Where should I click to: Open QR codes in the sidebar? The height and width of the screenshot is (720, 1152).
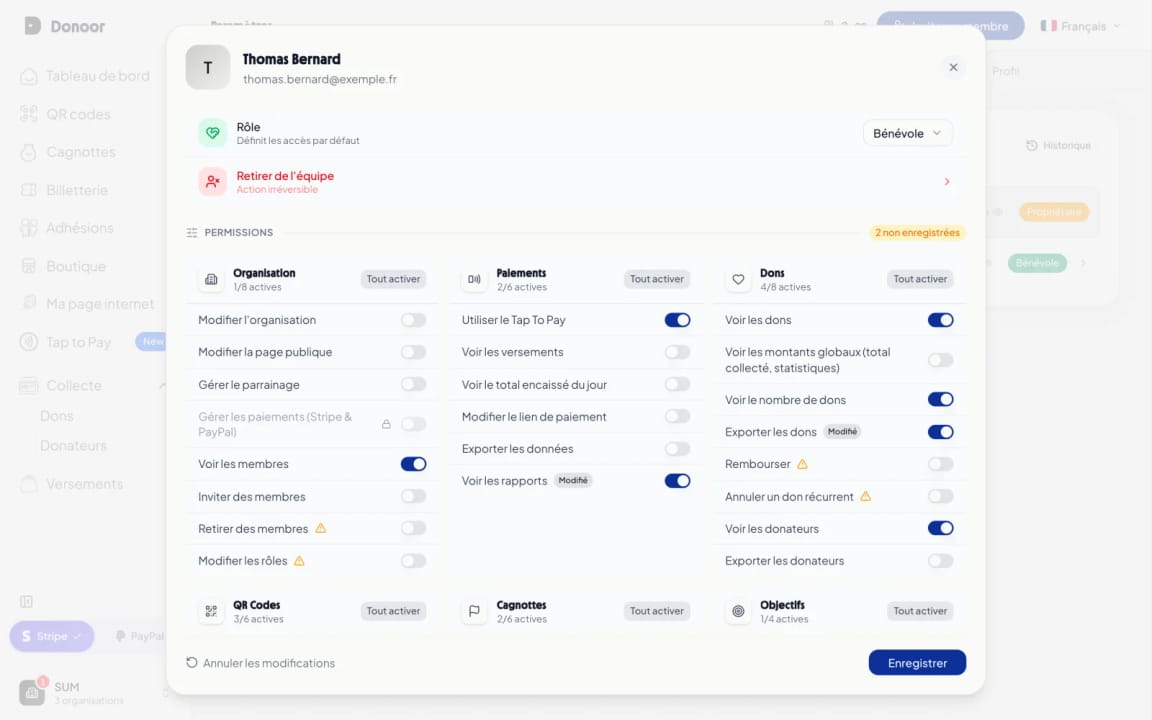(x=65, y=115)
